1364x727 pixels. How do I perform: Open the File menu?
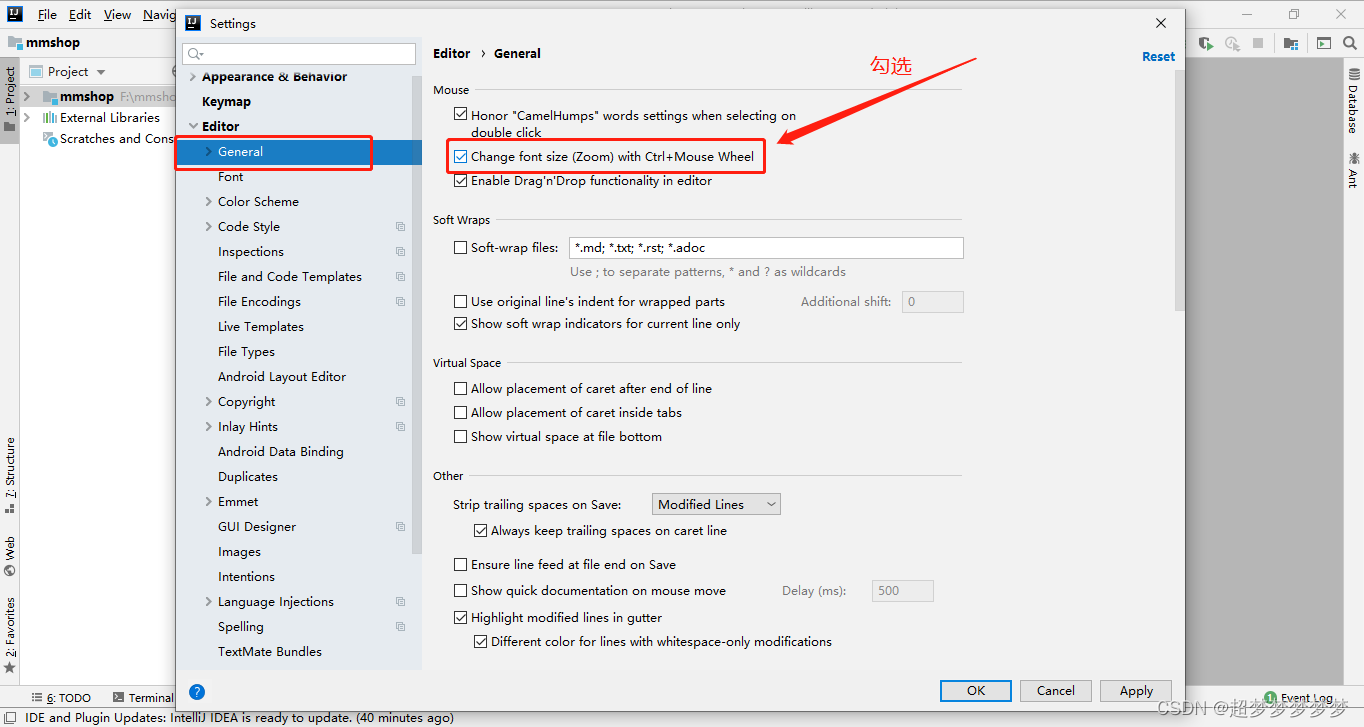[x=46, y=14]
